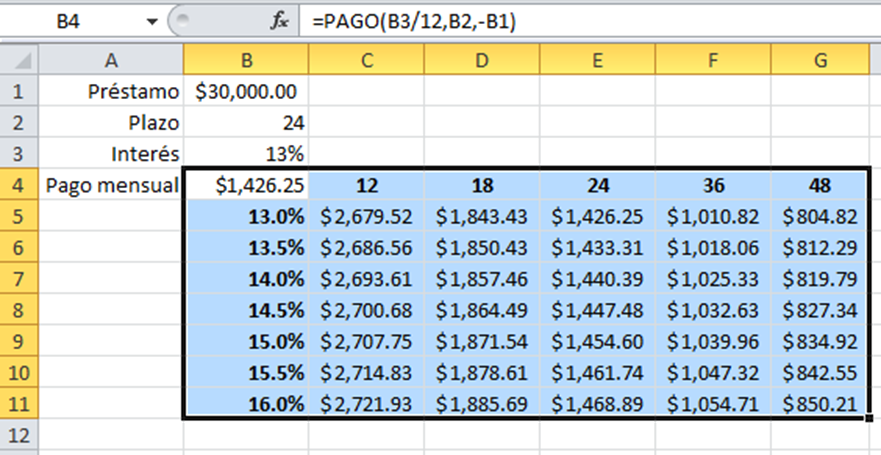Select the Plazo value cell showing 24
The width and height of the screenshot is (881, 455).
[x=246, y=122]
